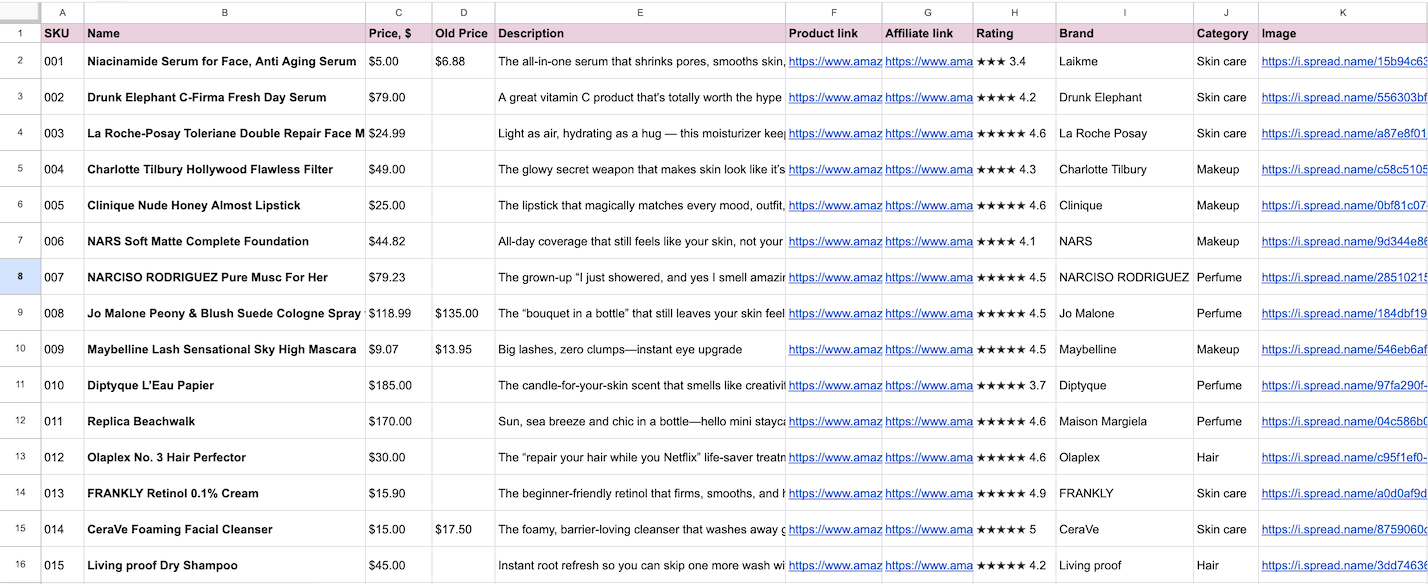Open product link for FRANKLY Retinol Cream

point(835,493)
